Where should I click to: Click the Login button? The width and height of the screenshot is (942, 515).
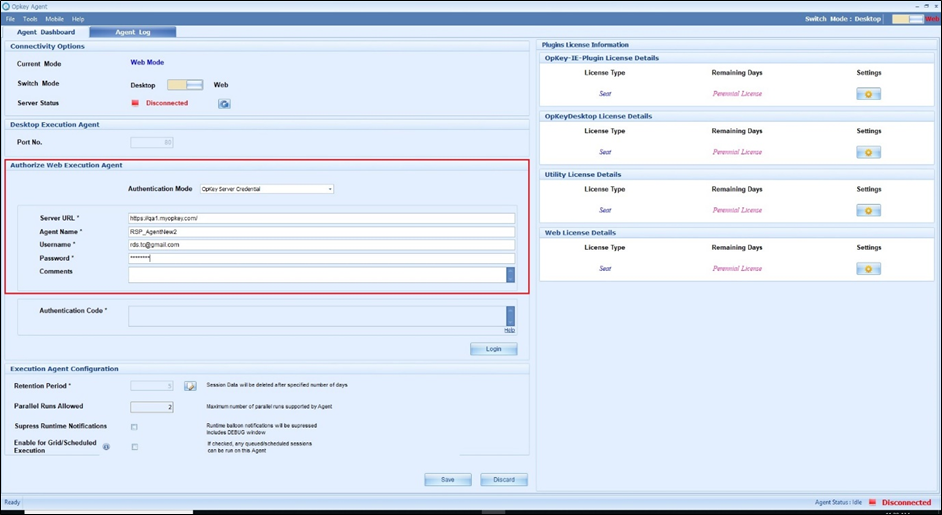click(494, 349)
